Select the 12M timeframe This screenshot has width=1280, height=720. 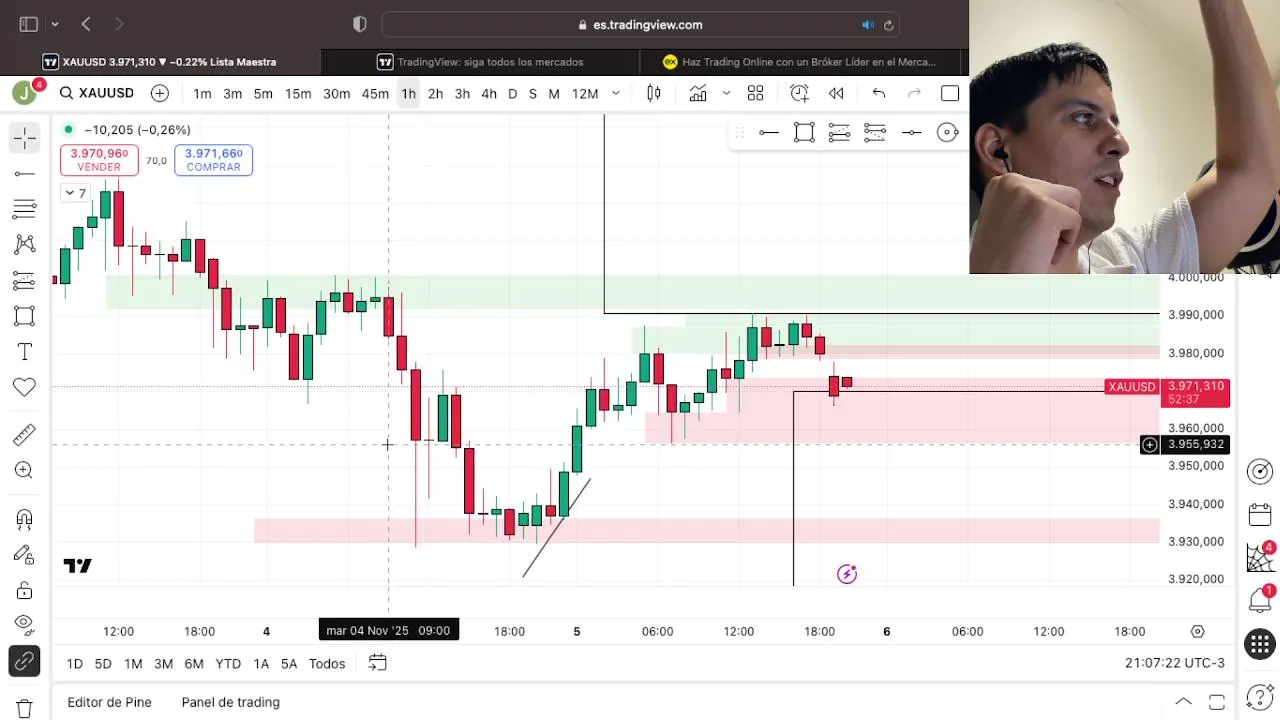[x=585, y=94]
